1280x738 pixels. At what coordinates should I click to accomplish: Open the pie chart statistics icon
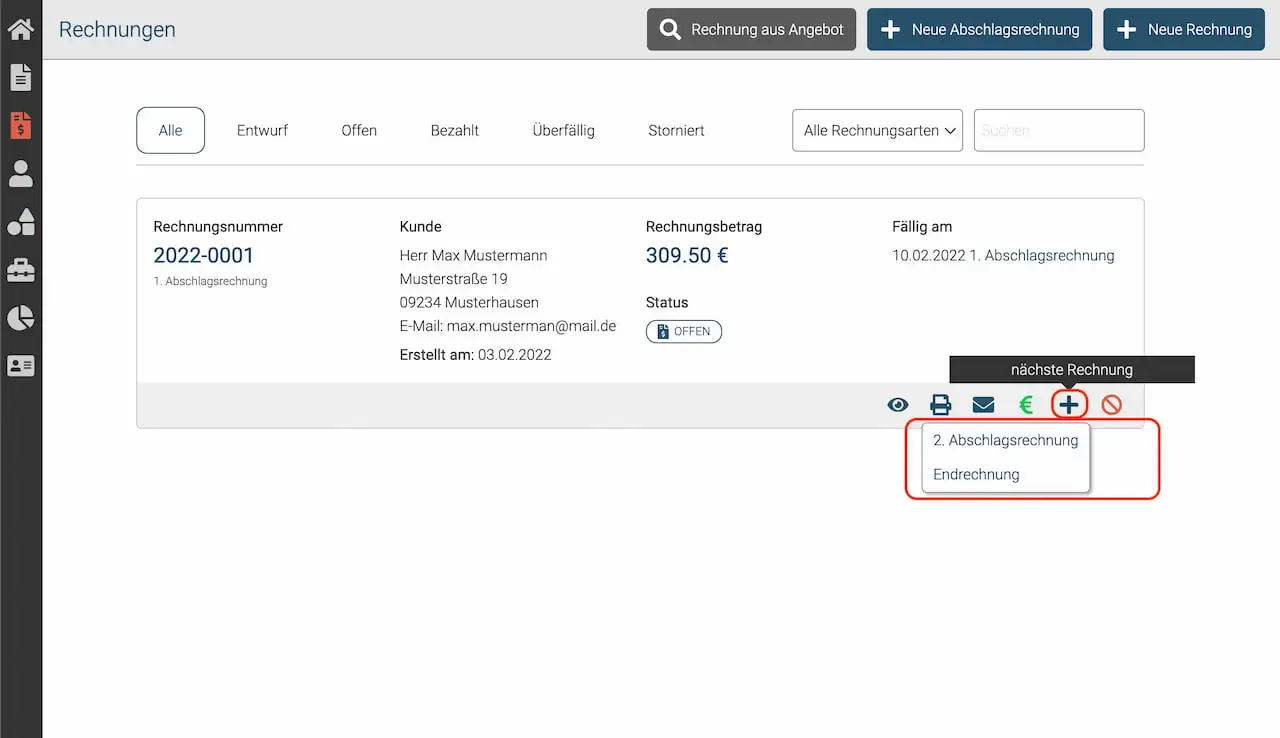[x=20, y=318]
